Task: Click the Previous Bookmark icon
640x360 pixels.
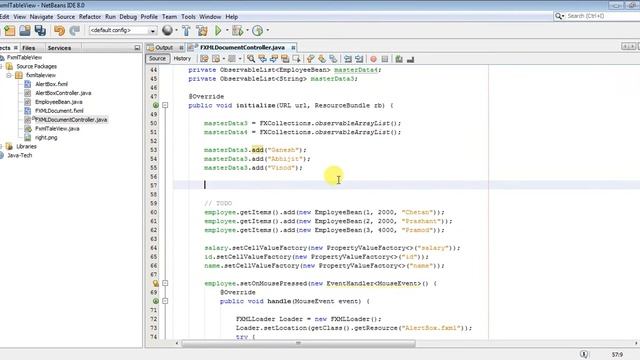Action: pos(311,59)
